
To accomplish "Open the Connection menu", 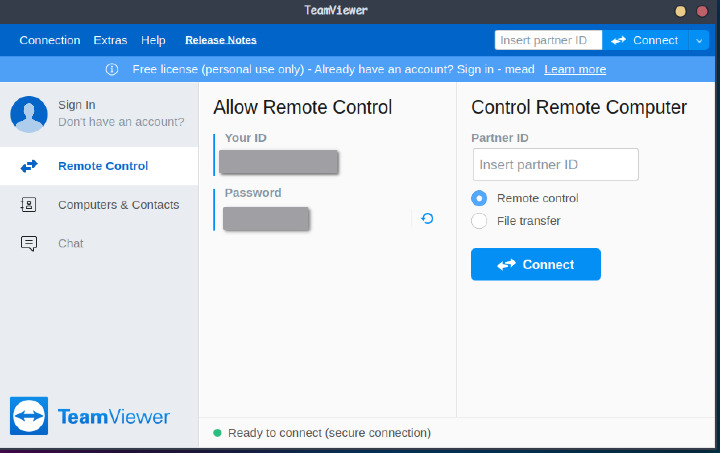I will click(x=50, y=40).
